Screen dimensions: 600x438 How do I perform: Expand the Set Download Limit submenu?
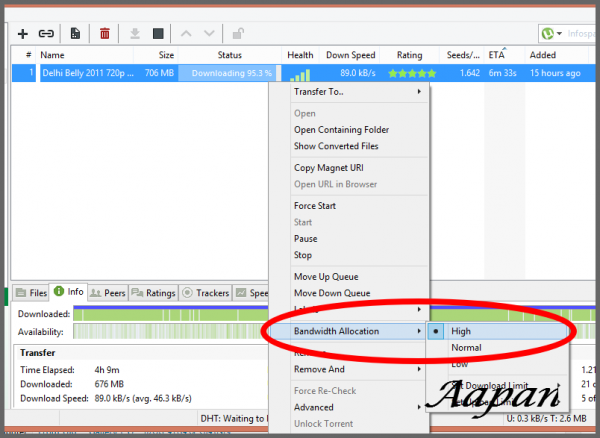[497, 386]
